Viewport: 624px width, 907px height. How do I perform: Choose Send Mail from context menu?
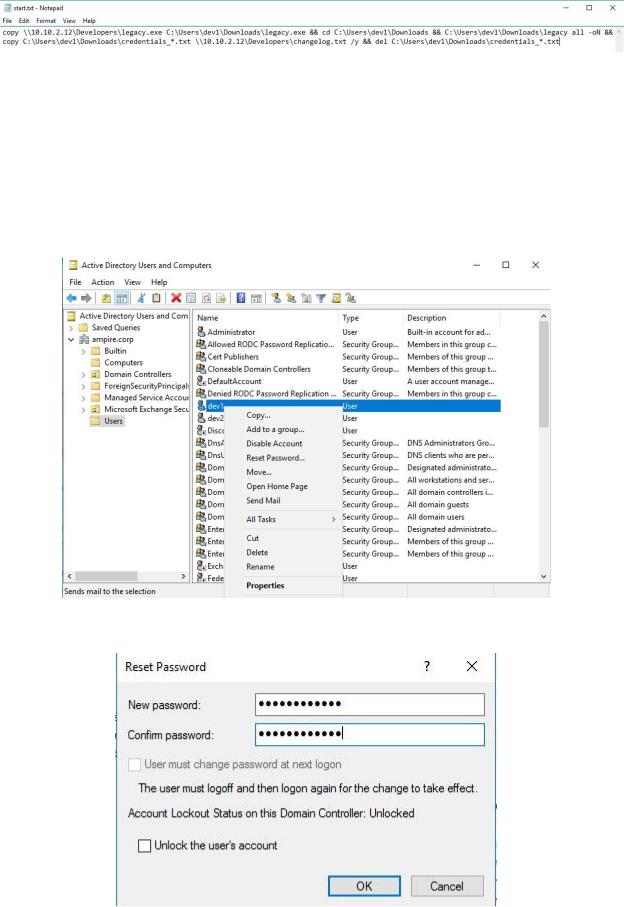283,500
